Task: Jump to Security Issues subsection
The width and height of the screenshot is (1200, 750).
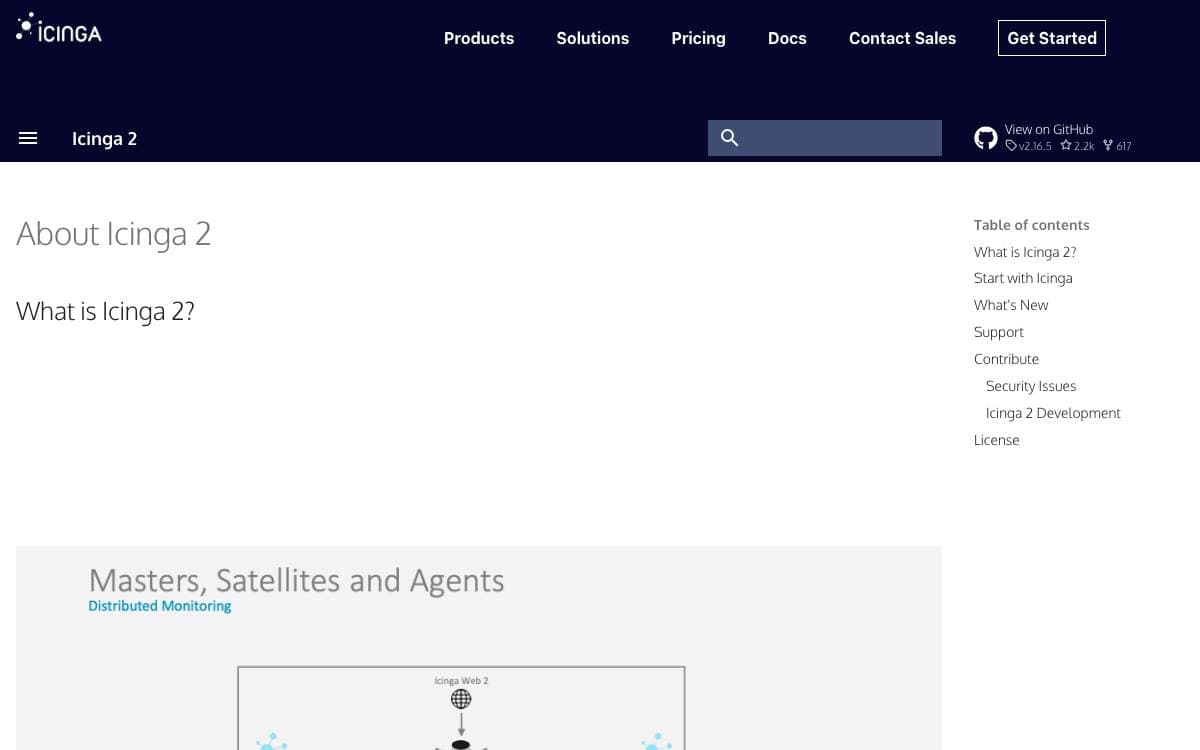Action: point(1031,386)
